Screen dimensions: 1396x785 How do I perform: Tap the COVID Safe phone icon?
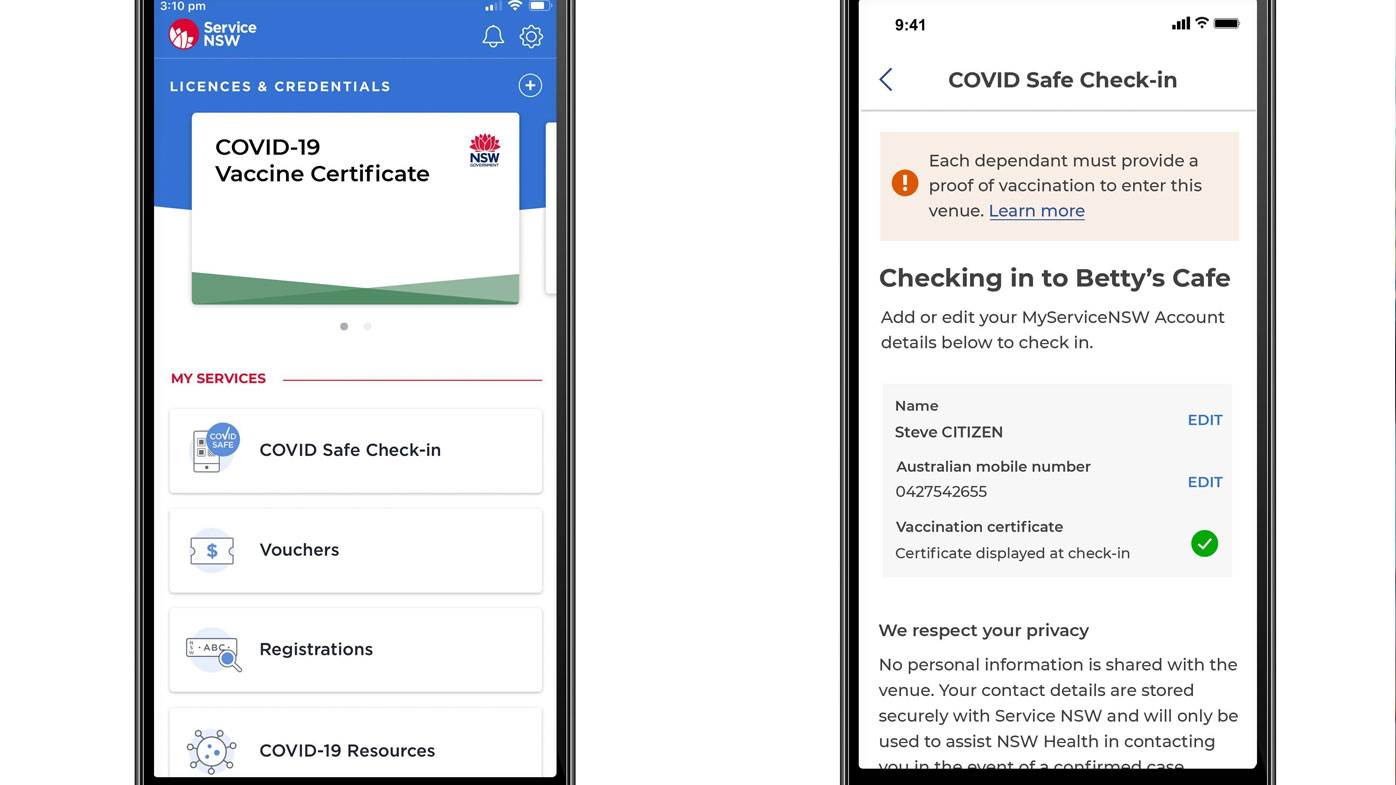214,448
